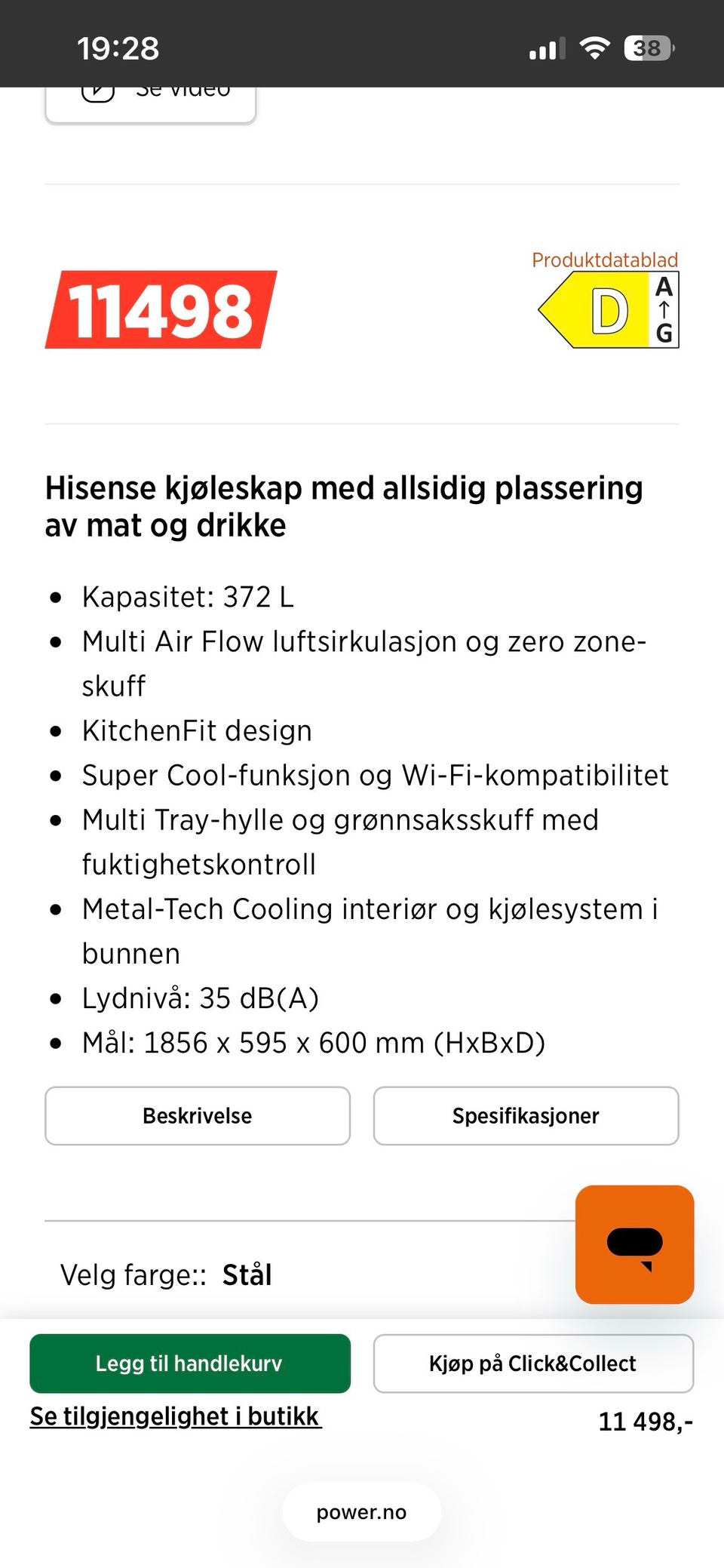This screenshot has width=724, height=1568.
Task: Tap the battery indicator showing 38
Action: [649, 48]
